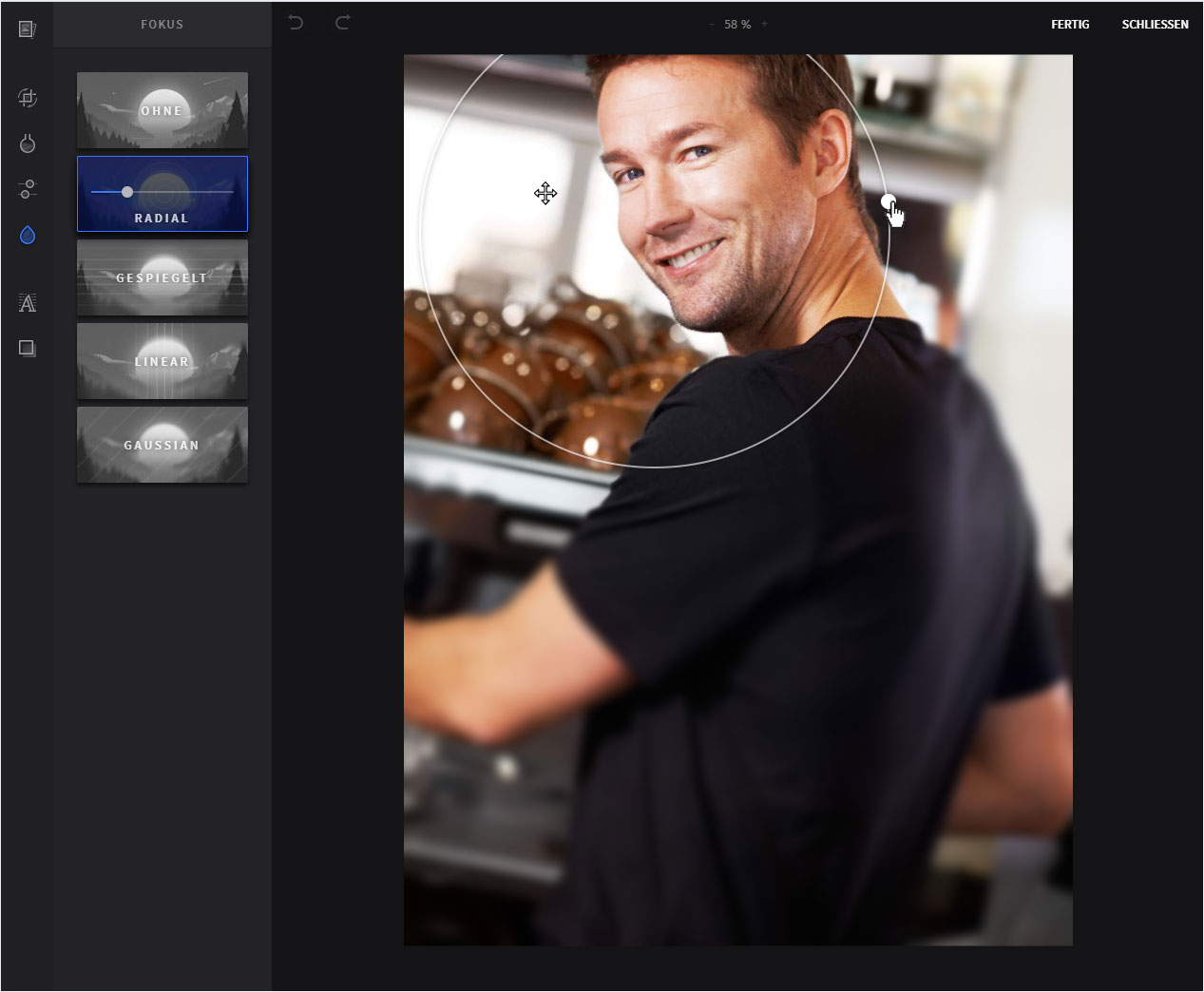
Task: Choose the LINEAR focus preset
Action: click(162, 361)
